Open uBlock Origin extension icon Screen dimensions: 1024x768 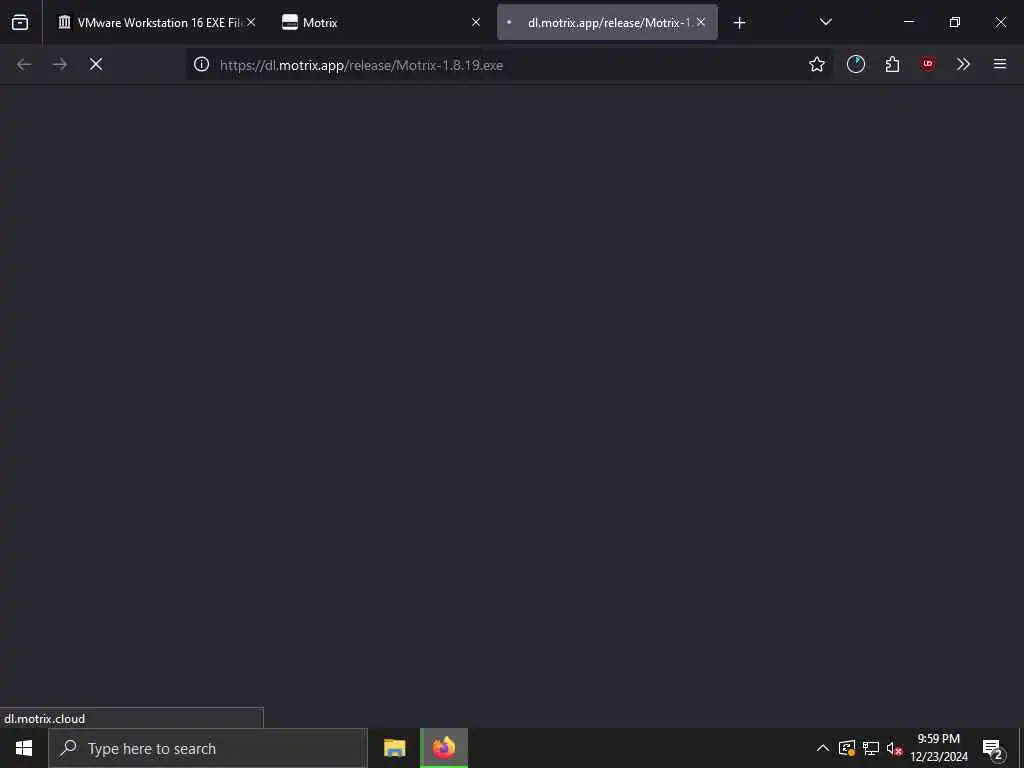pos(928,64)
